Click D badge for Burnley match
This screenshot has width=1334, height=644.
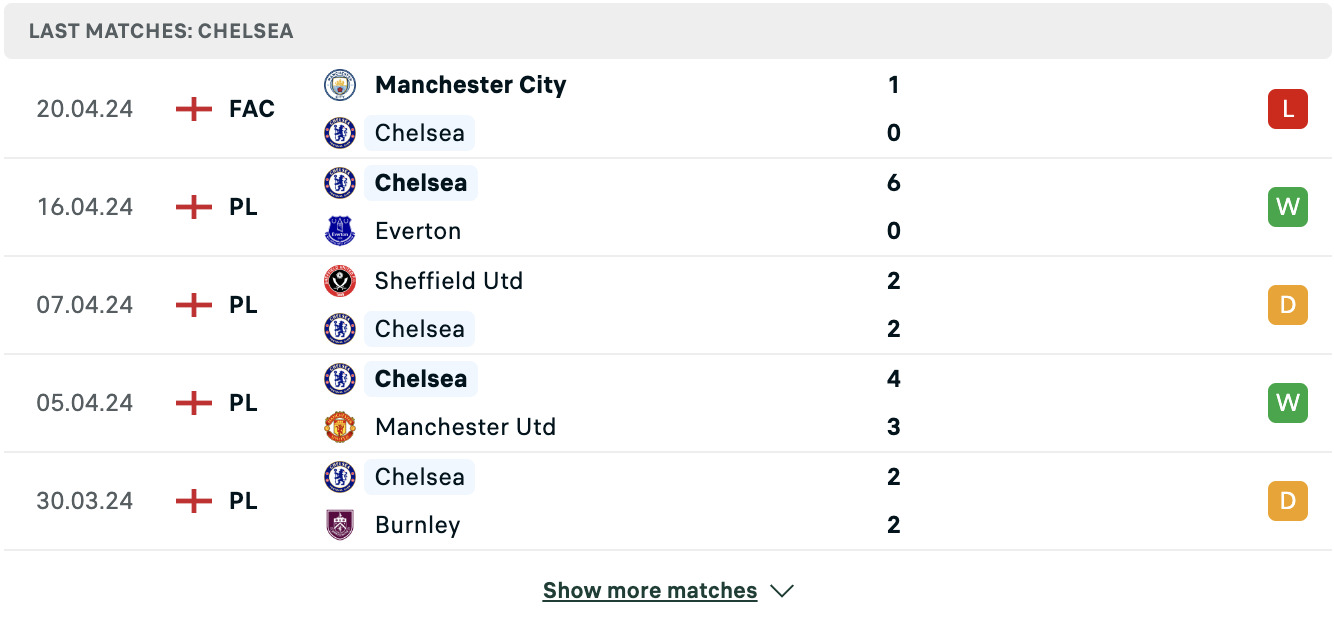[x=1288, y=501]
